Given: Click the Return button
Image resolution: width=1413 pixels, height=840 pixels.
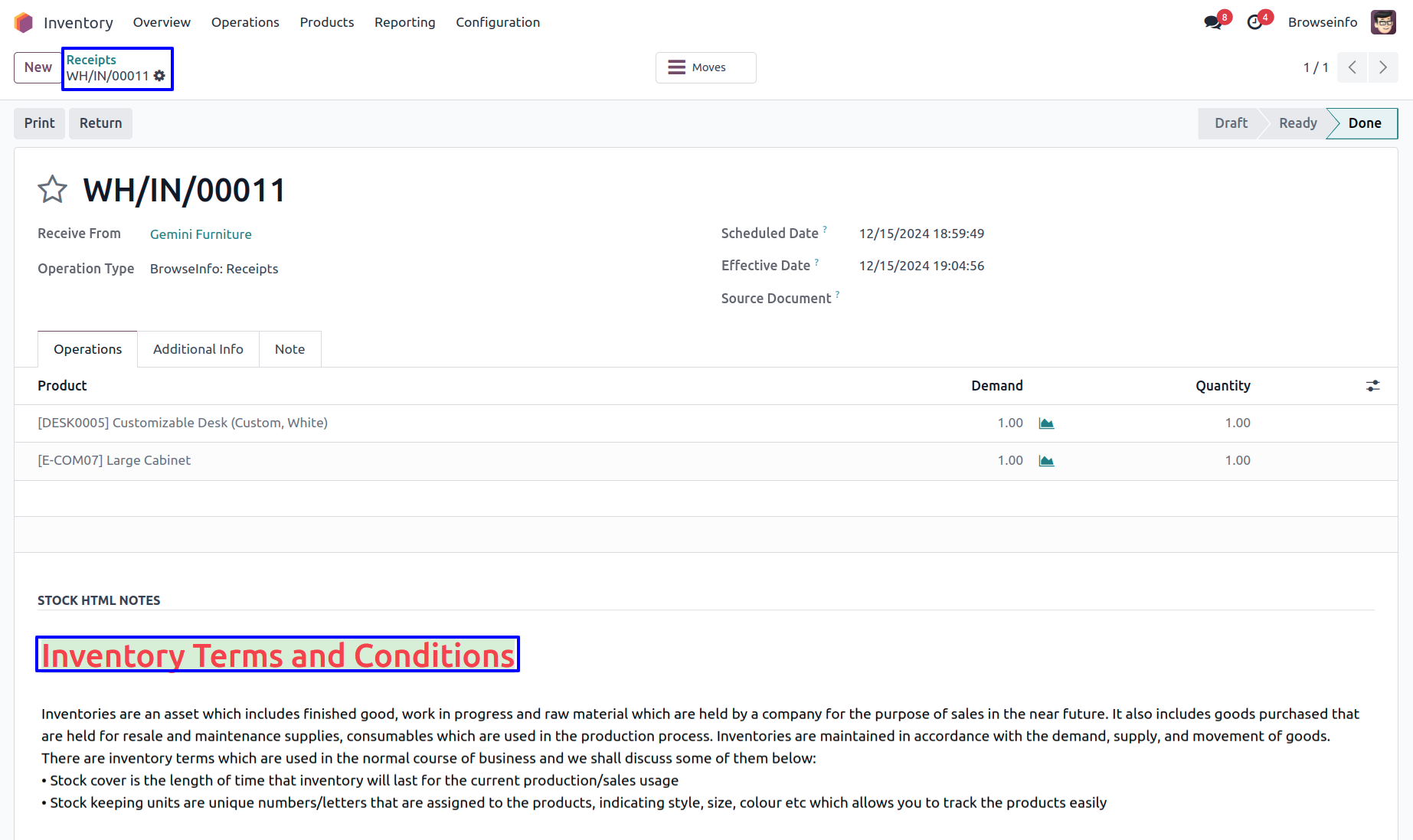Looking at the screenshot, I should click(x=100, y=123).
